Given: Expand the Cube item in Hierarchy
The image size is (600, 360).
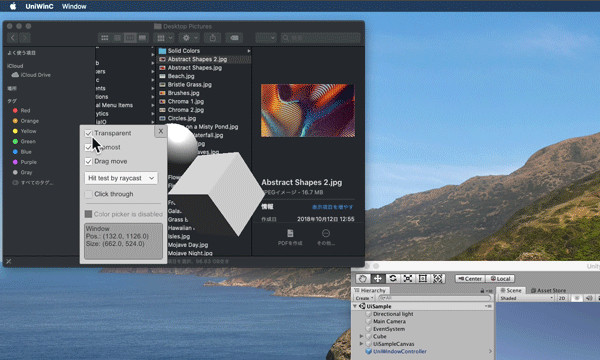Looking at the screenshot, I should [x=361, y=336].
